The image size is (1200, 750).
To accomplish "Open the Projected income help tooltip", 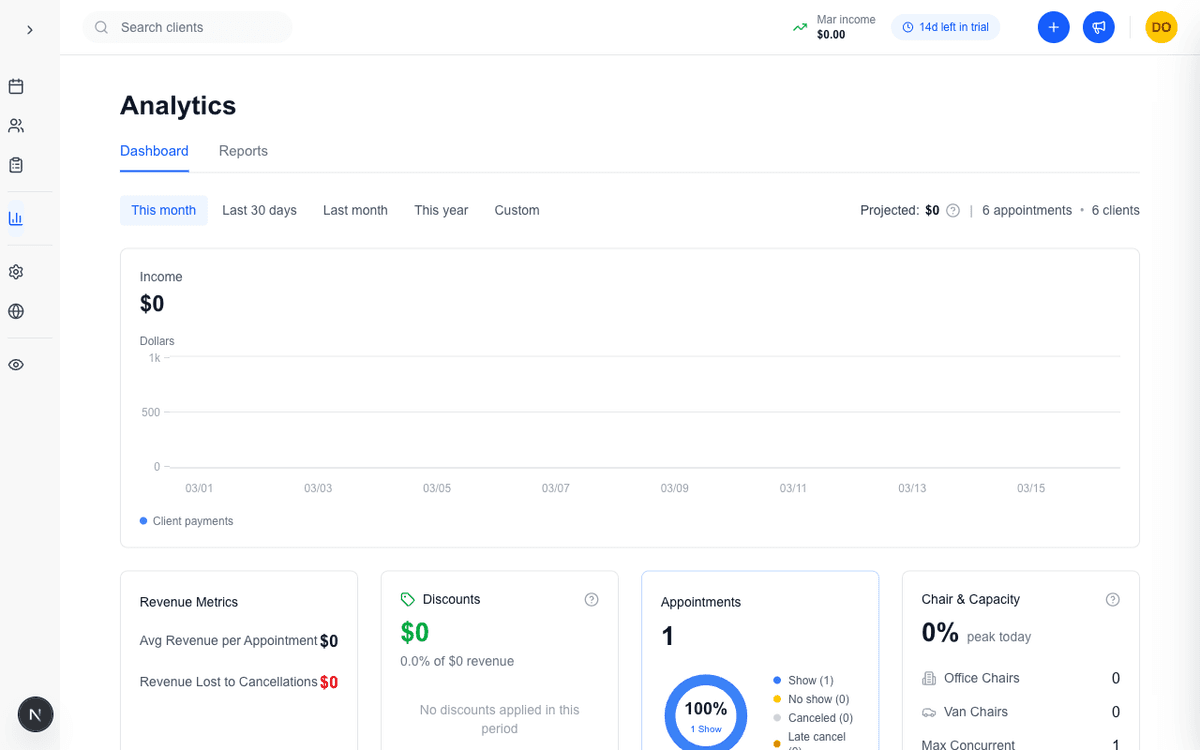I will [952, 210].
